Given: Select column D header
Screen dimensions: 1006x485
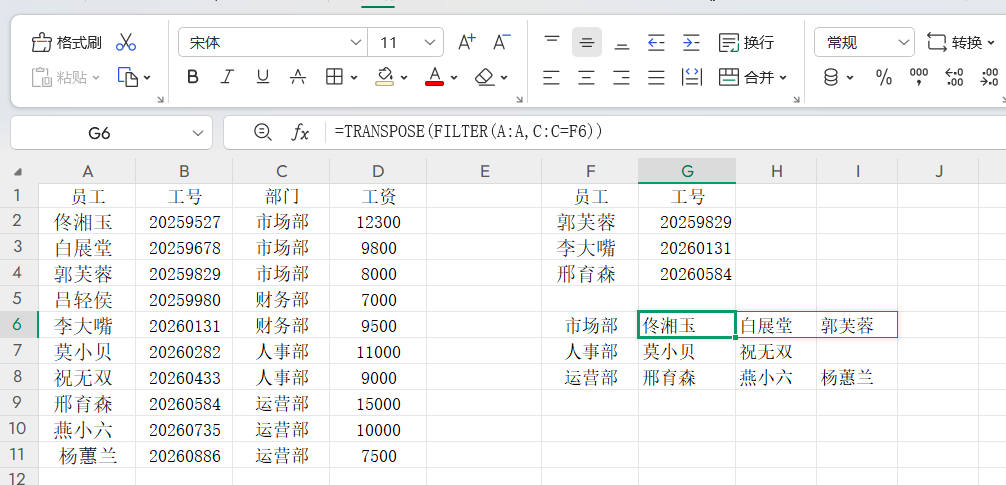Looking at the screenshot, I should [377, 171].
